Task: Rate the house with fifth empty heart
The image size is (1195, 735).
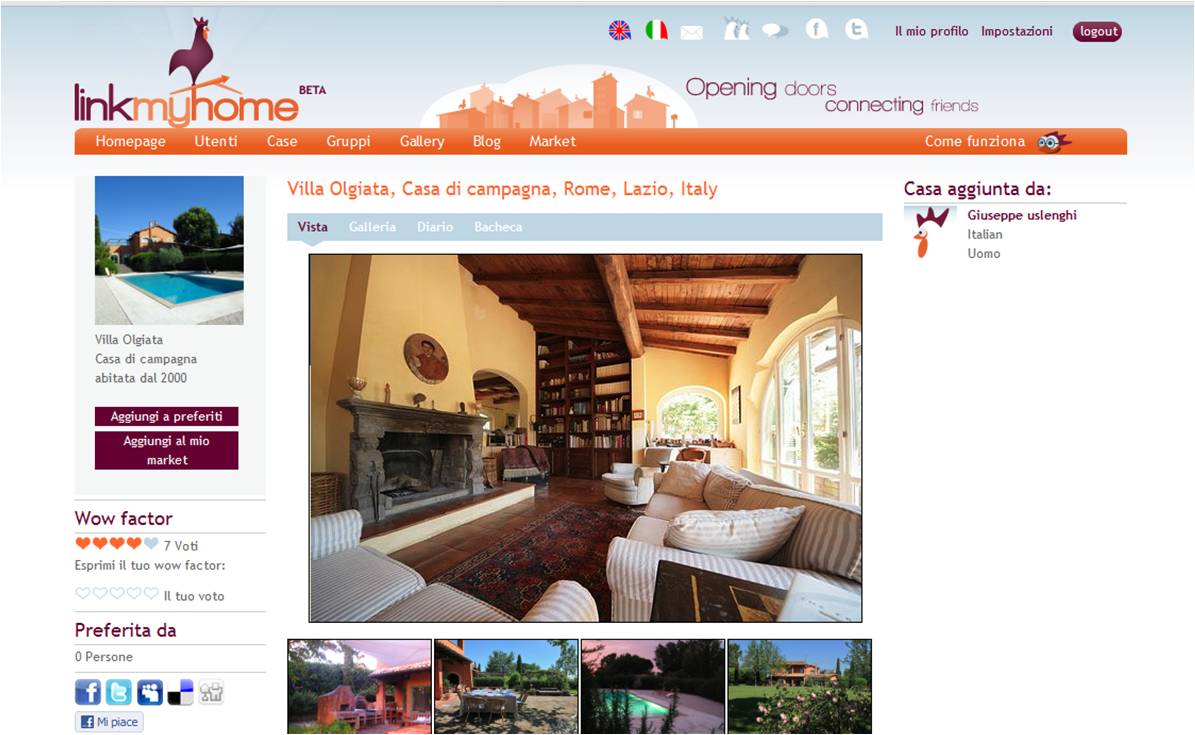Action: point(151,592)
